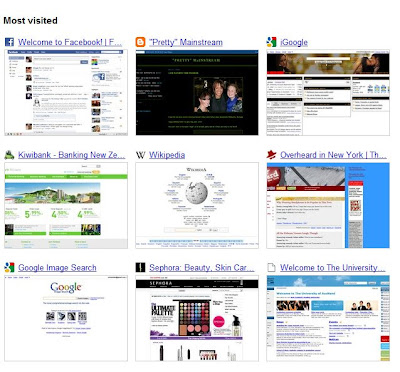Viewport: 400px width, 372px height.
Task: Click the Google favicon next to iGoogle
Action: pos(272,42)
